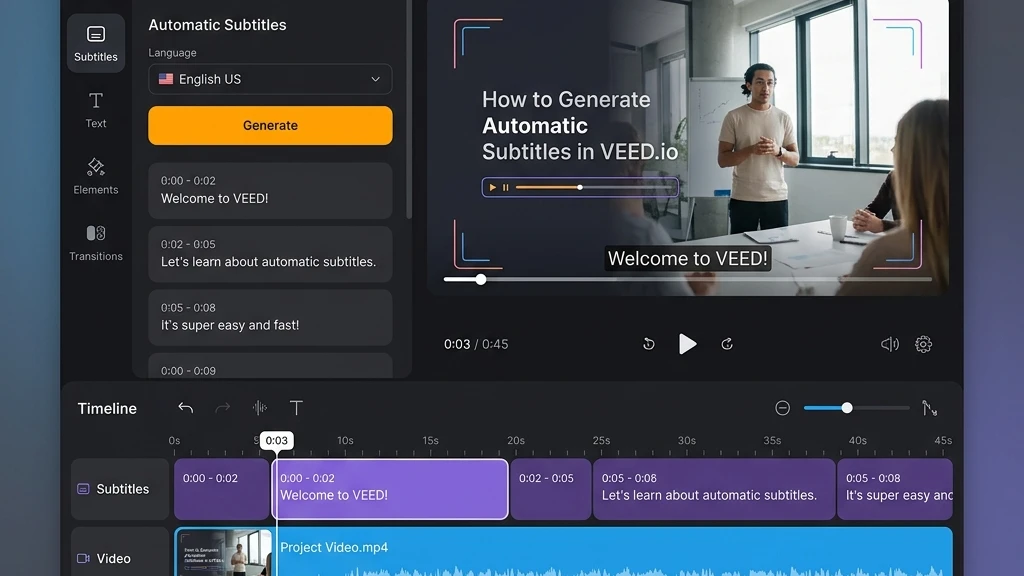Open player settings gear icon
This screenshot has height=576, width=1024.
[x=923, y=344]
